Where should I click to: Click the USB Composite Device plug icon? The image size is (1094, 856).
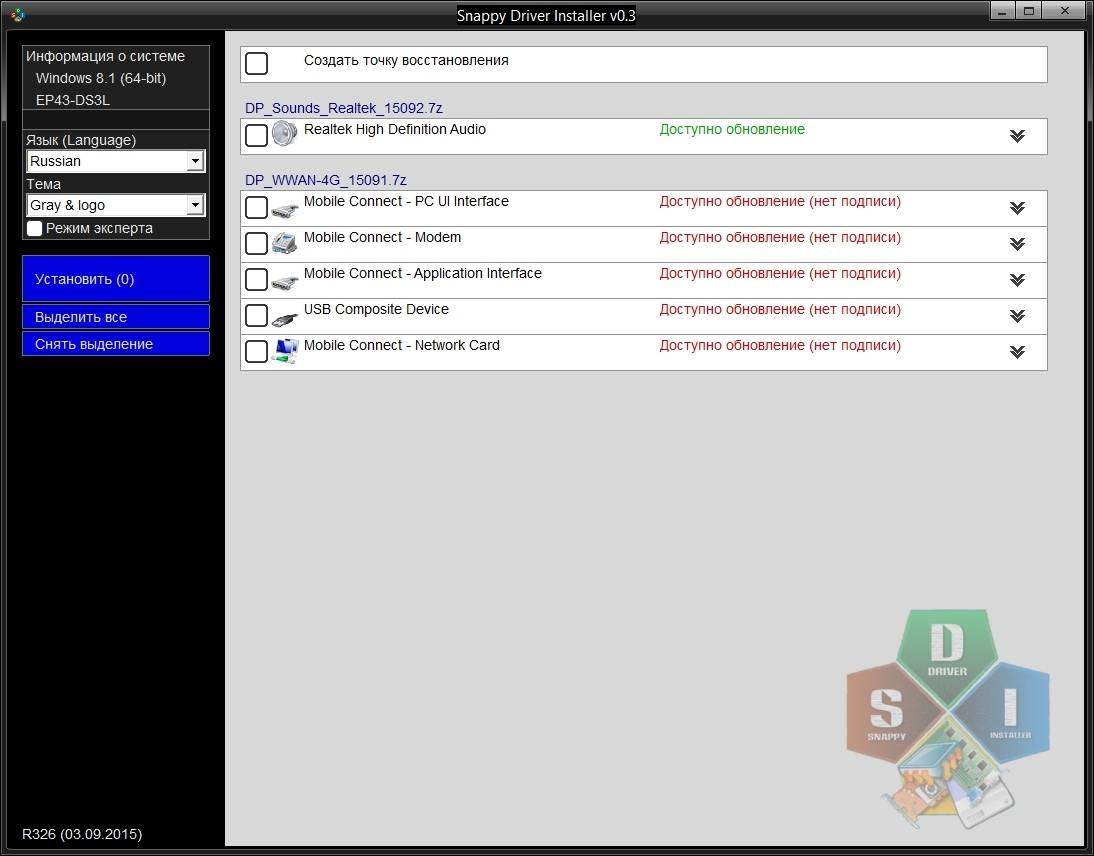coord(285,318)
